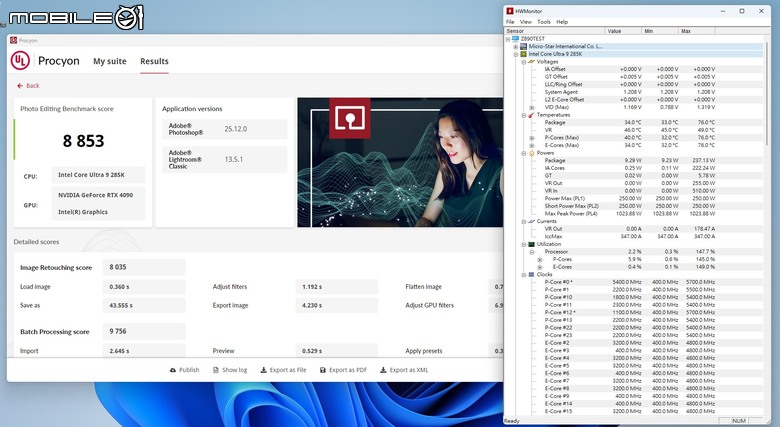Image resolution: width=780 pixels, height=427 pixels.
Task: Expand E-Cores (Max) temperatures
Action: click(532, 145)
